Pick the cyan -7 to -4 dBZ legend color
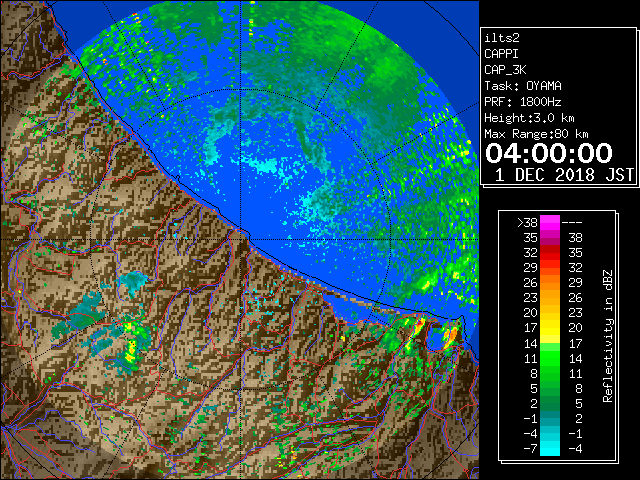The width and height of the screenshot is (640, 480). point(550,448)
